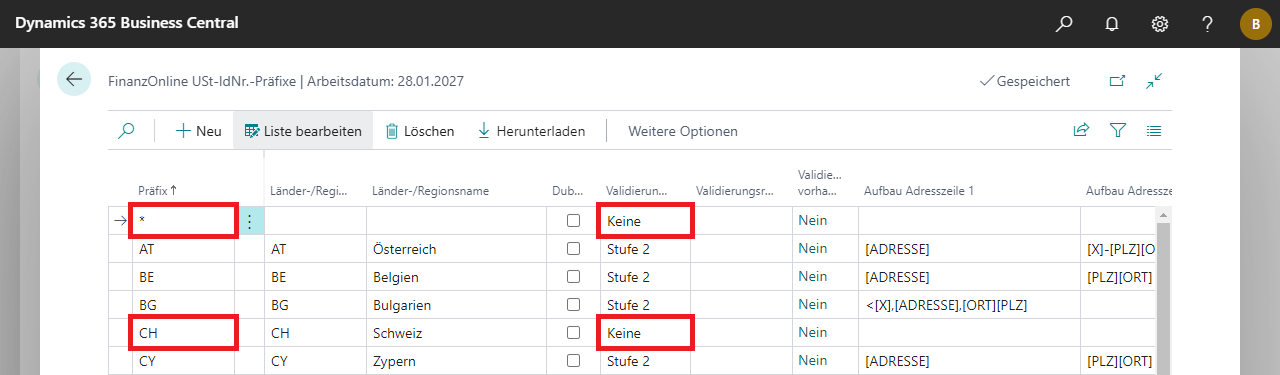Click [X]-[PLZ][OR cell in AT row
1280x375 pixels.
(1118, 249)
